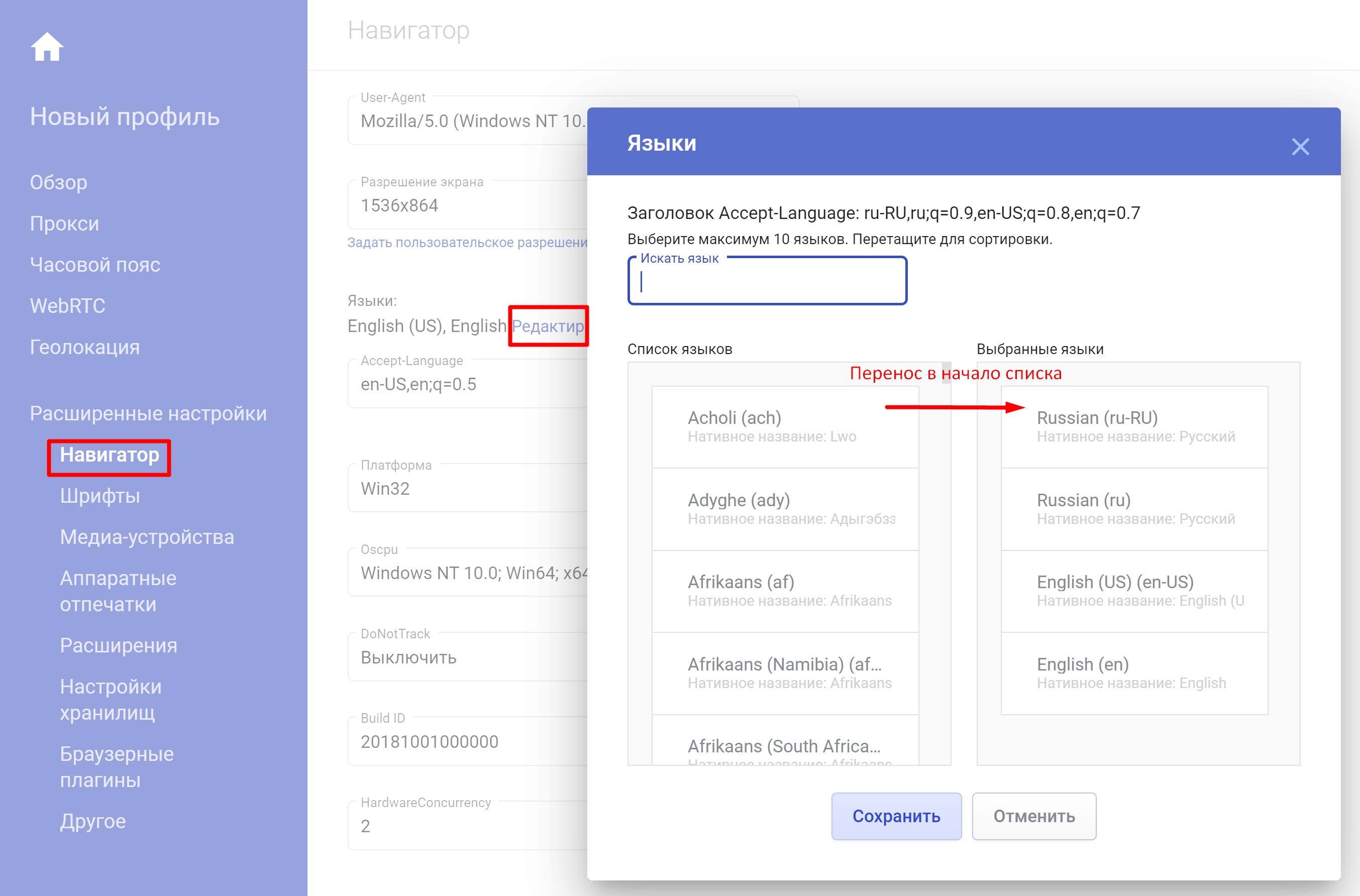The width and height of the screenshot is (1360, 896).
Task: Open the Геолокация section
Action: pyautogui.click(x=84, y=347)
